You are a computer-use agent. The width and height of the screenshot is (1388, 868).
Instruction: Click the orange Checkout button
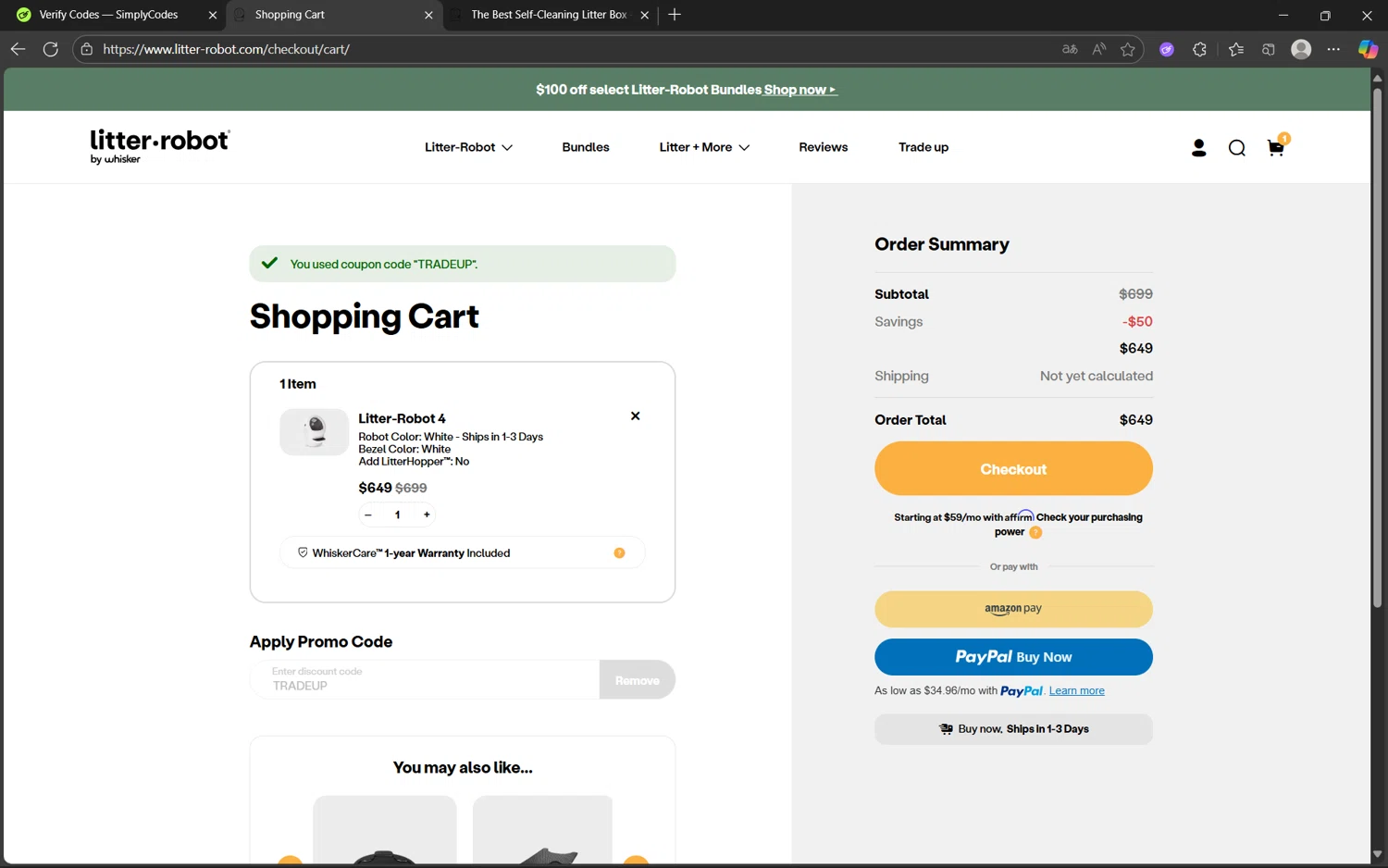coord(1013,468)
